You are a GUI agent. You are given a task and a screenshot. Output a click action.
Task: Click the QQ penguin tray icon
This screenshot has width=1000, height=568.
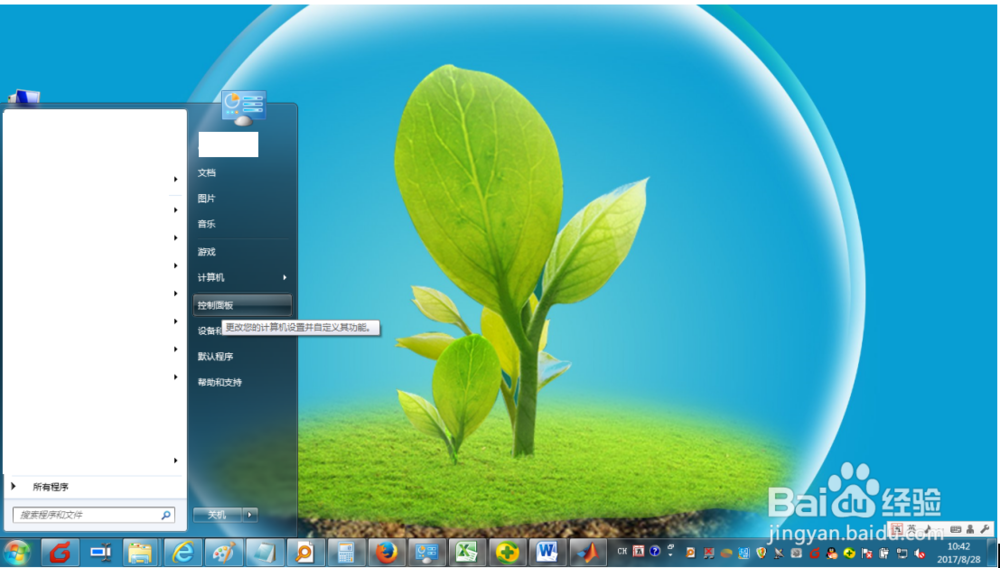[x=832, y=553]
